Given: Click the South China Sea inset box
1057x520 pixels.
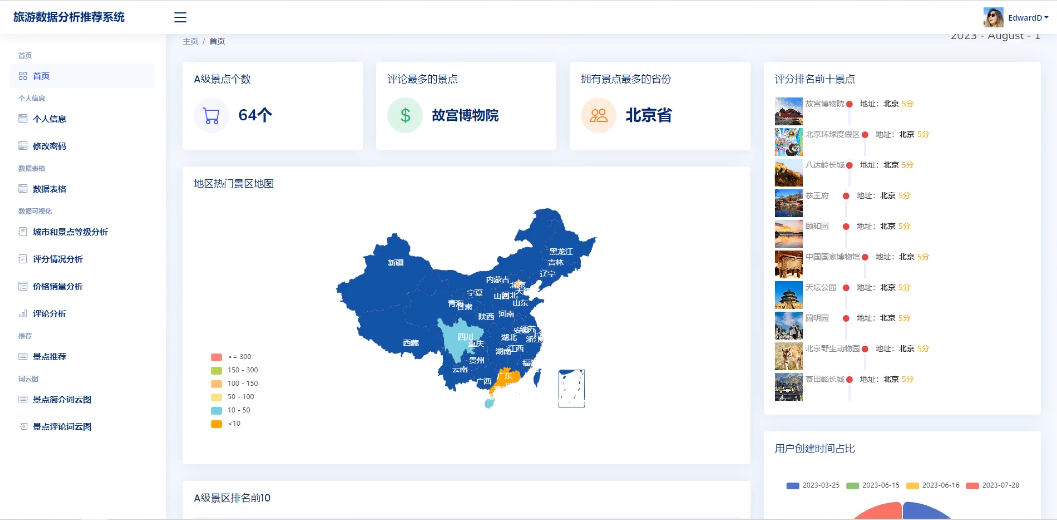Looking at the screenshot, I should [572, 388].
